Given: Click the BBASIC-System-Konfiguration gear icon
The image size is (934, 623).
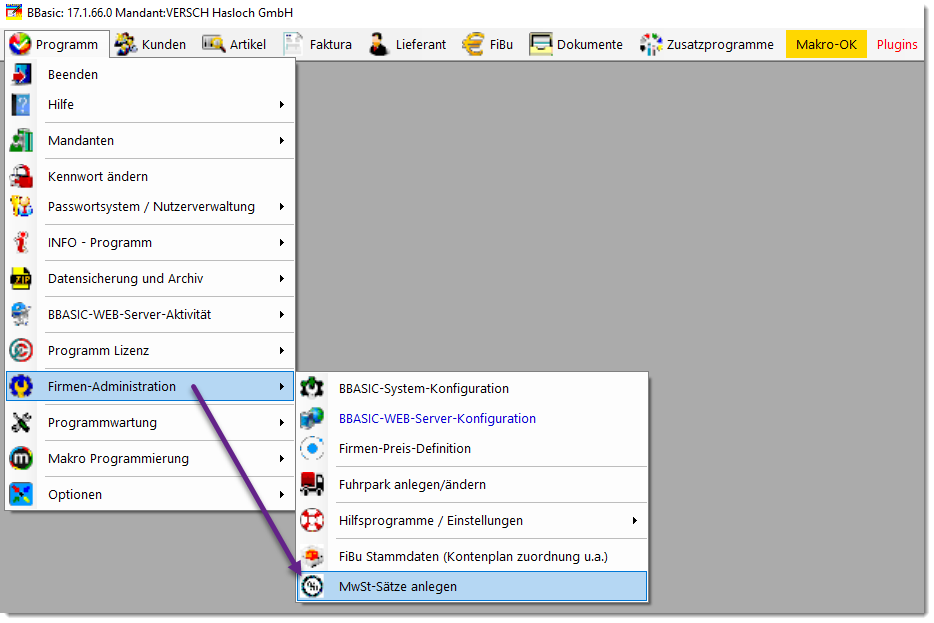Looking at the screenshot, I should pos(312,388).
